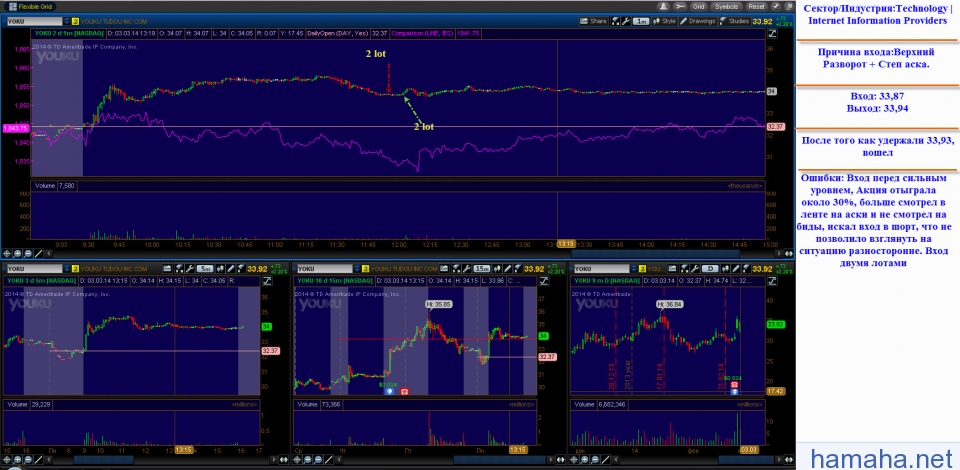
Task: Select line drawing tool under 15m chart
Action: pos(329,460)
